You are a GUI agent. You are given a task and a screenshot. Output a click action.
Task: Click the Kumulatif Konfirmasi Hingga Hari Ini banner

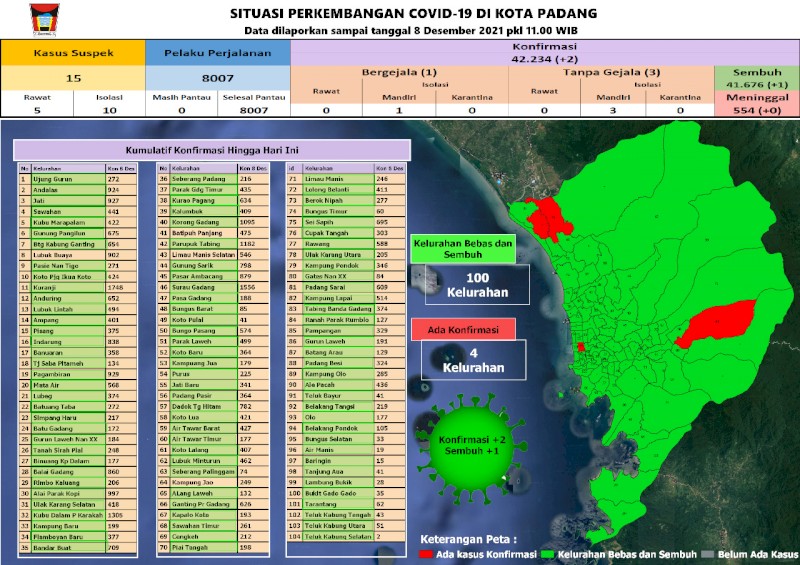212,150
